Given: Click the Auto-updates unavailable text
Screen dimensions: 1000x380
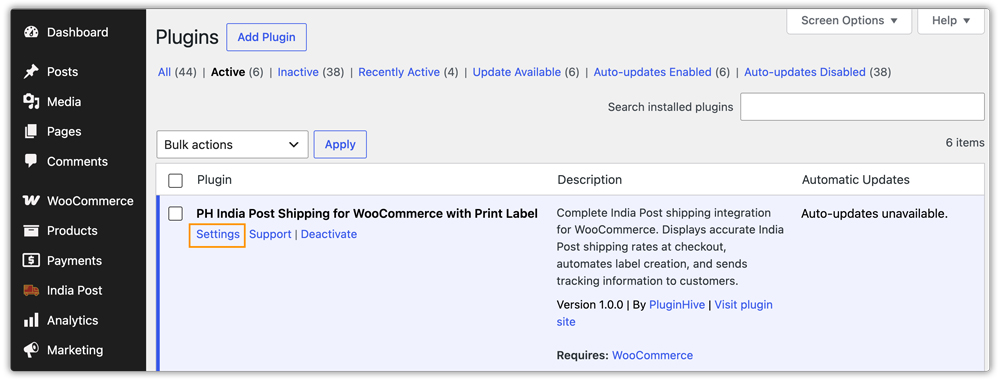Looking at the screenshot, I should point(874,214).
